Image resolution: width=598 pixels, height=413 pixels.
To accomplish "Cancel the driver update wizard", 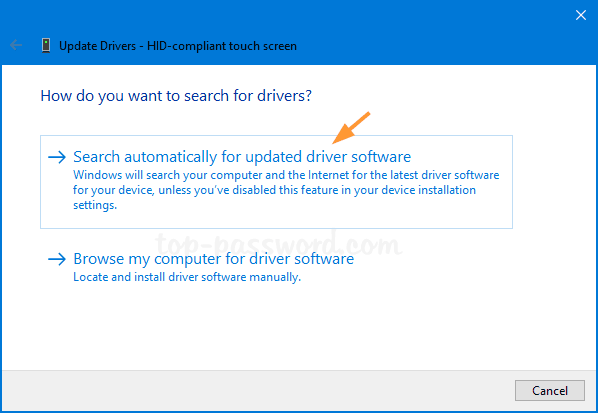I will [550, 390].
